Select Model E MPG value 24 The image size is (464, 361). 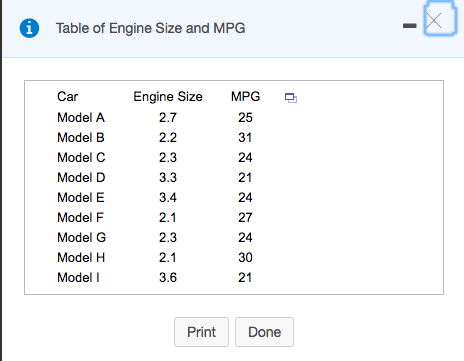245,197
